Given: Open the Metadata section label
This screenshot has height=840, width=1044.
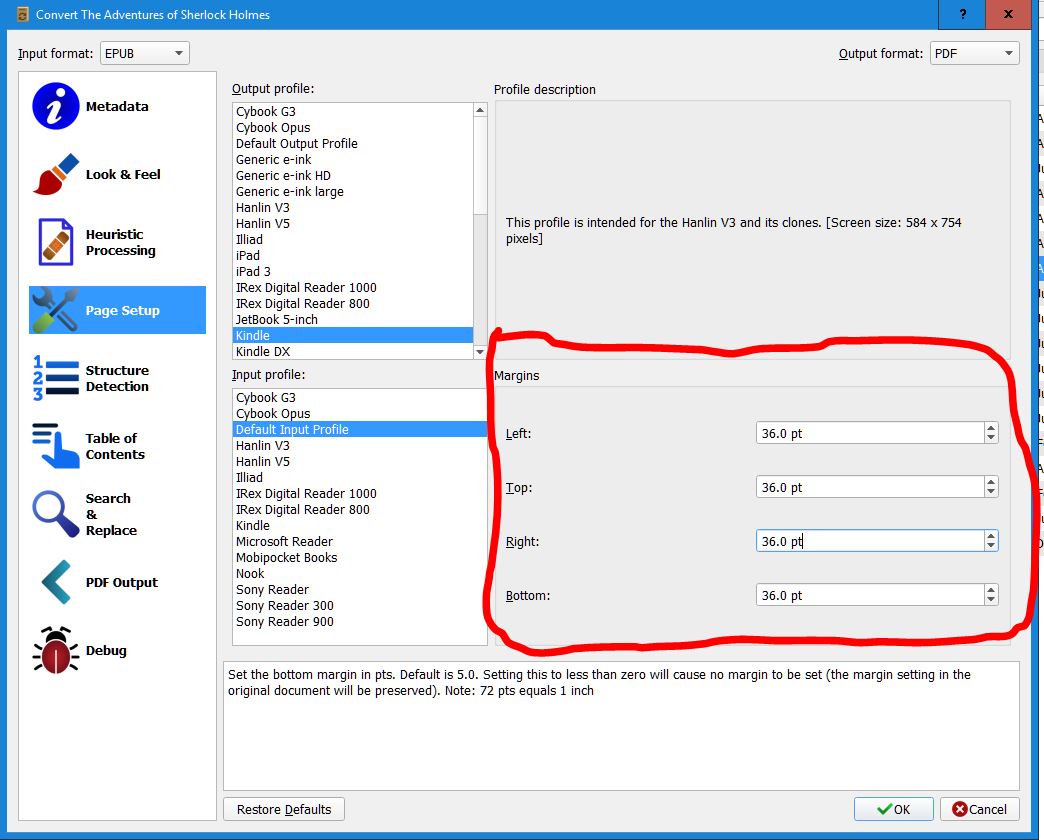Looking at the screenshot, I should point(117,106).
